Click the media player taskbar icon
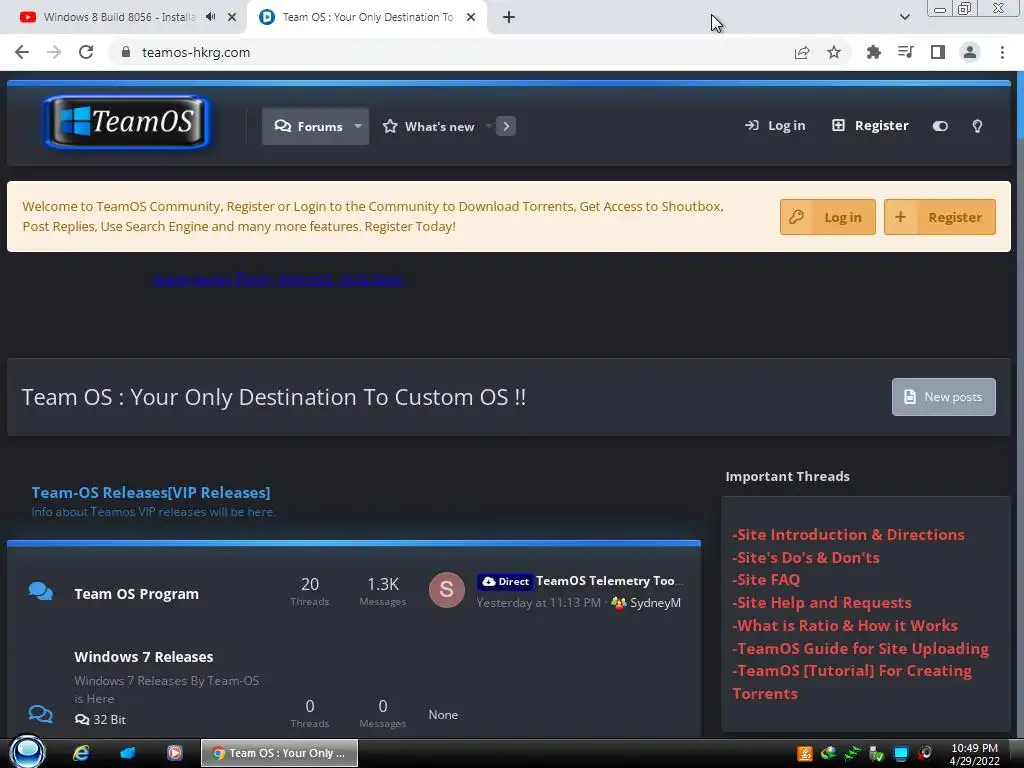 click(x=174, y=753)
